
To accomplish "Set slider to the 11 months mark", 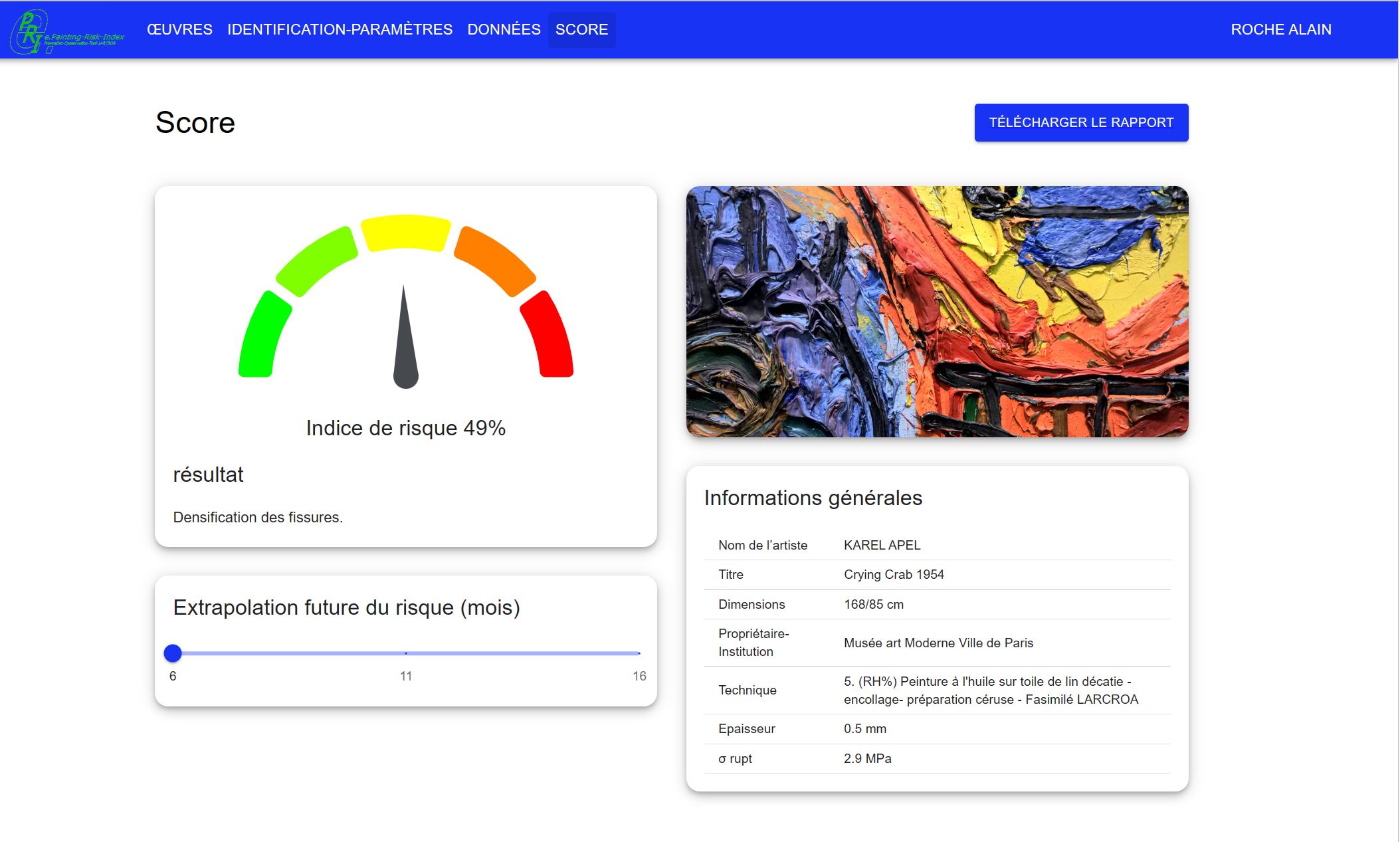I will coord(406,653).
